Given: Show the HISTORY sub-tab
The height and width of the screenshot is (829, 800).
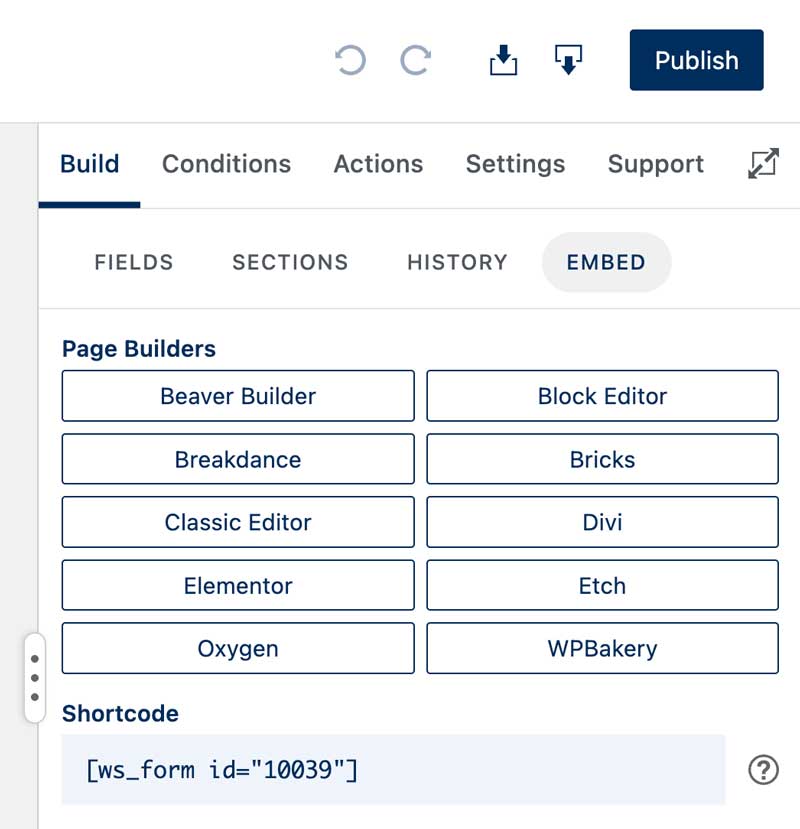Looking at the screenshot, I should (x=457, y=262).
